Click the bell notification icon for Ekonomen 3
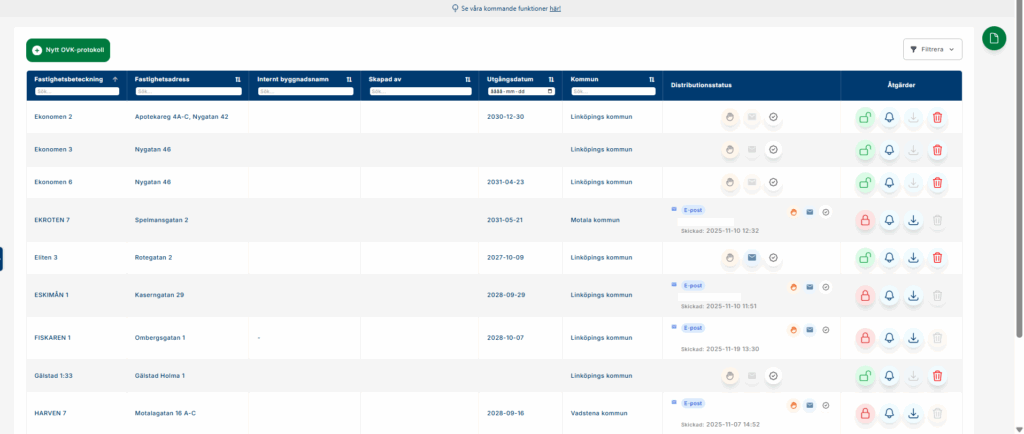1024x434 pixels. coord(889,150)
